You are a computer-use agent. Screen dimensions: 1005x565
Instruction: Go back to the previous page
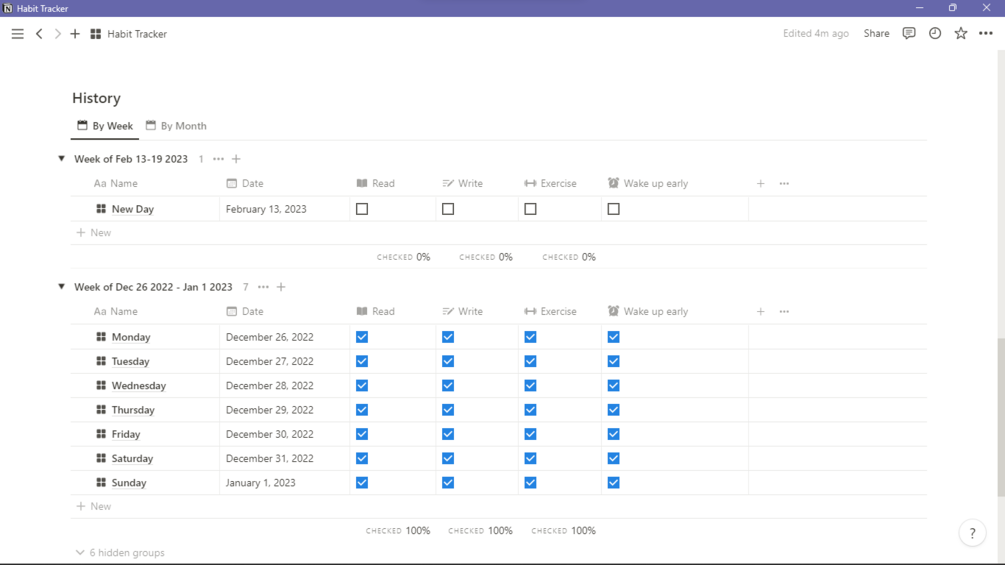[40, 34]
